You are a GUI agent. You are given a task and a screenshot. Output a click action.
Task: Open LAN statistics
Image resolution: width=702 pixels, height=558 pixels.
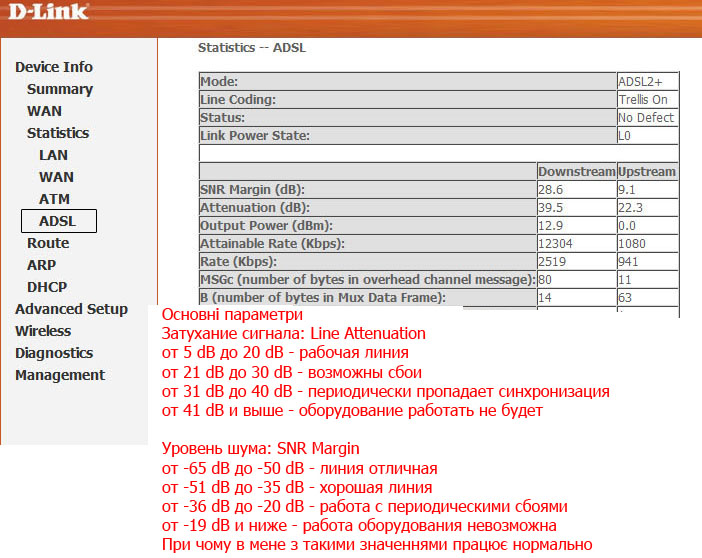[53, 155]
